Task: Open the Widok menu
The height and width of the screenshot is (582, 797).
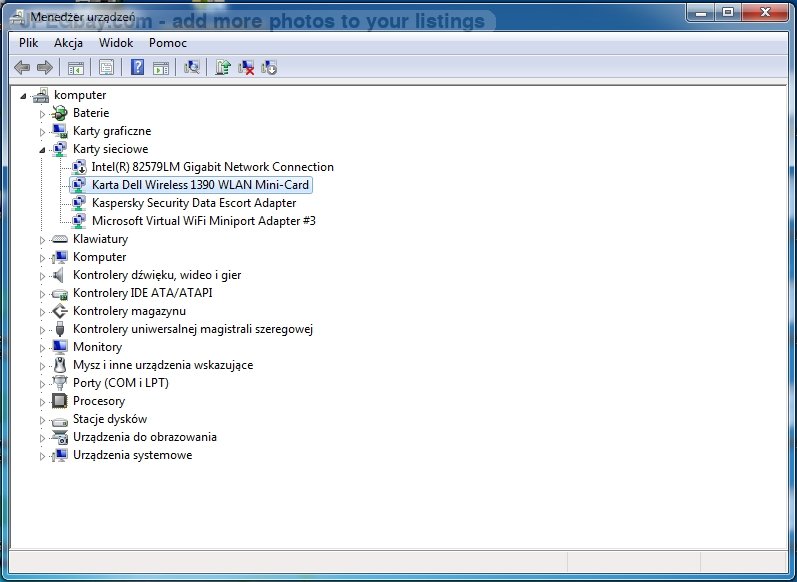Action: pyautogui.click(x=116, y=43)
